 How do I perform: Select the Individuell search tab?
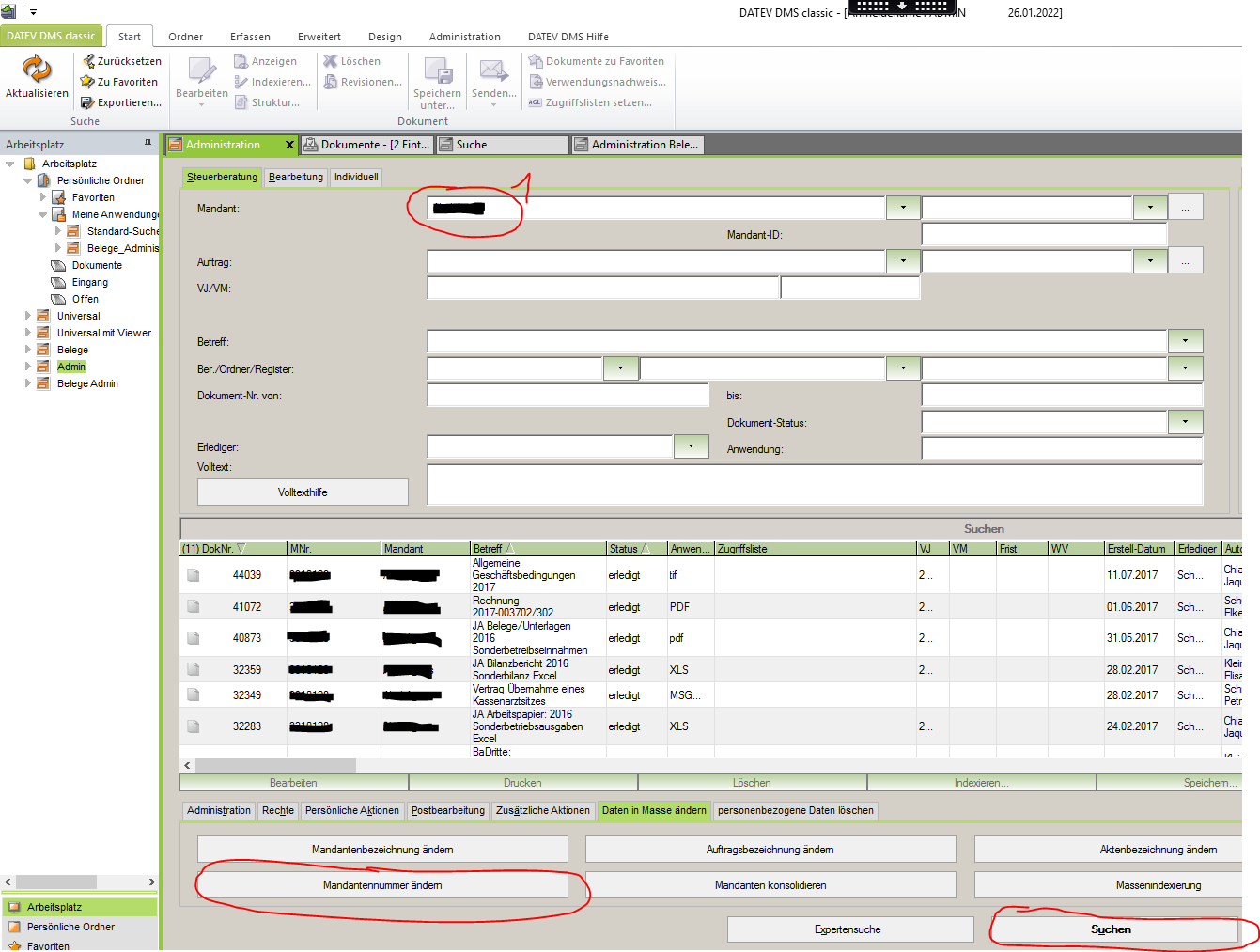point(356,177)
